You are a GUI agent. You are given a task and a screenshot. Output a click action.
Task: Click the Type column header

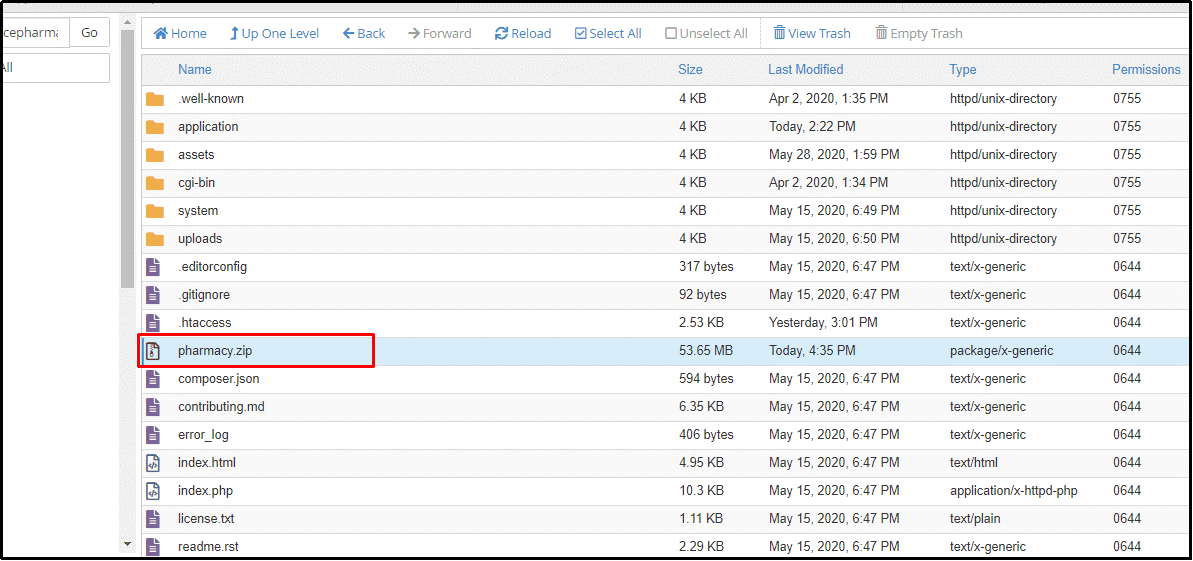[x=963, y=70]
